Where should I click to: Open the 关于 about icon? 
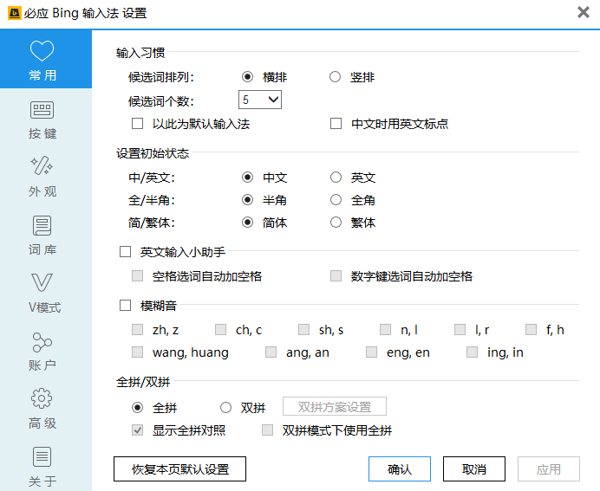point(43,457)
